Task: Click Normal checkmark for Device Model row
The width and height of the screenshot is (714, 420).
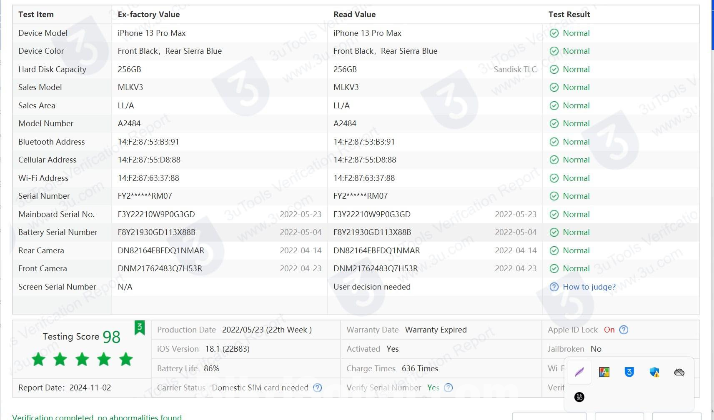Action: (570, 33)
